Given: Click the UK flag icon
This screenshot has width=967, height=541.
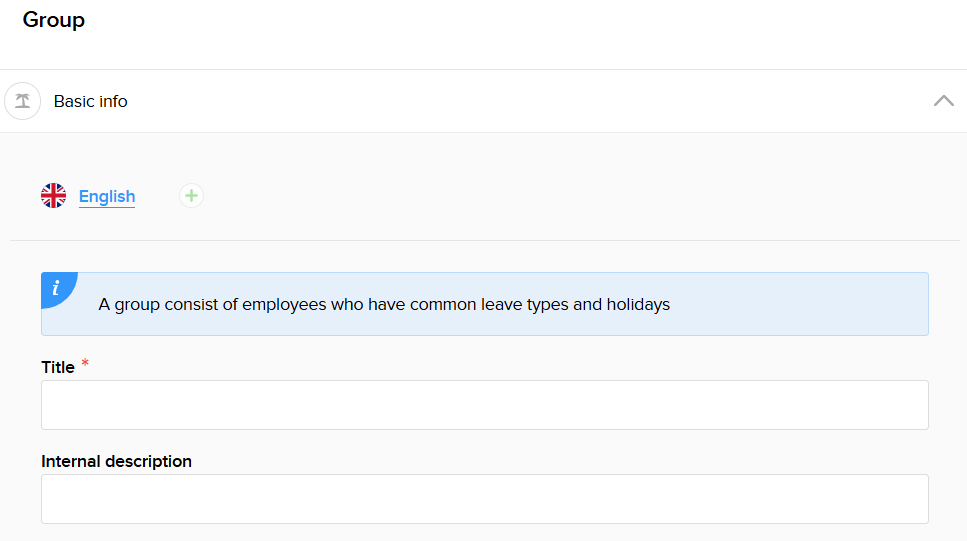Looking at the screenshot, I should point(53,196).
